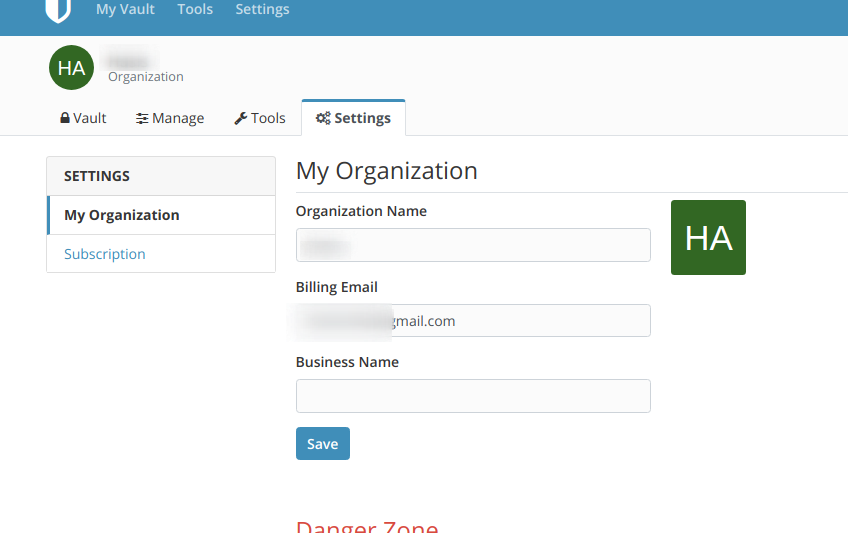Click the Bitwarden shield logo
The image size is (848, 533).
(x=58, y=11)
